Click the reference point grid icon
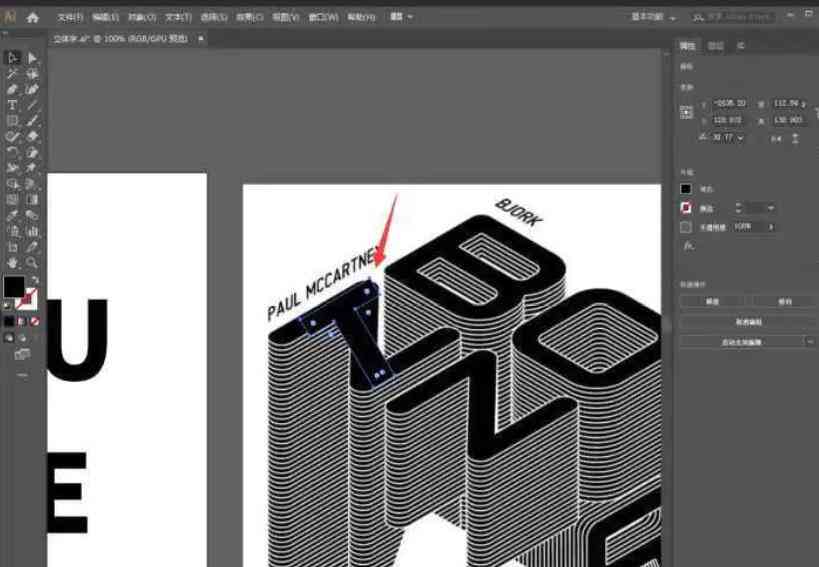 click(687, 112)
